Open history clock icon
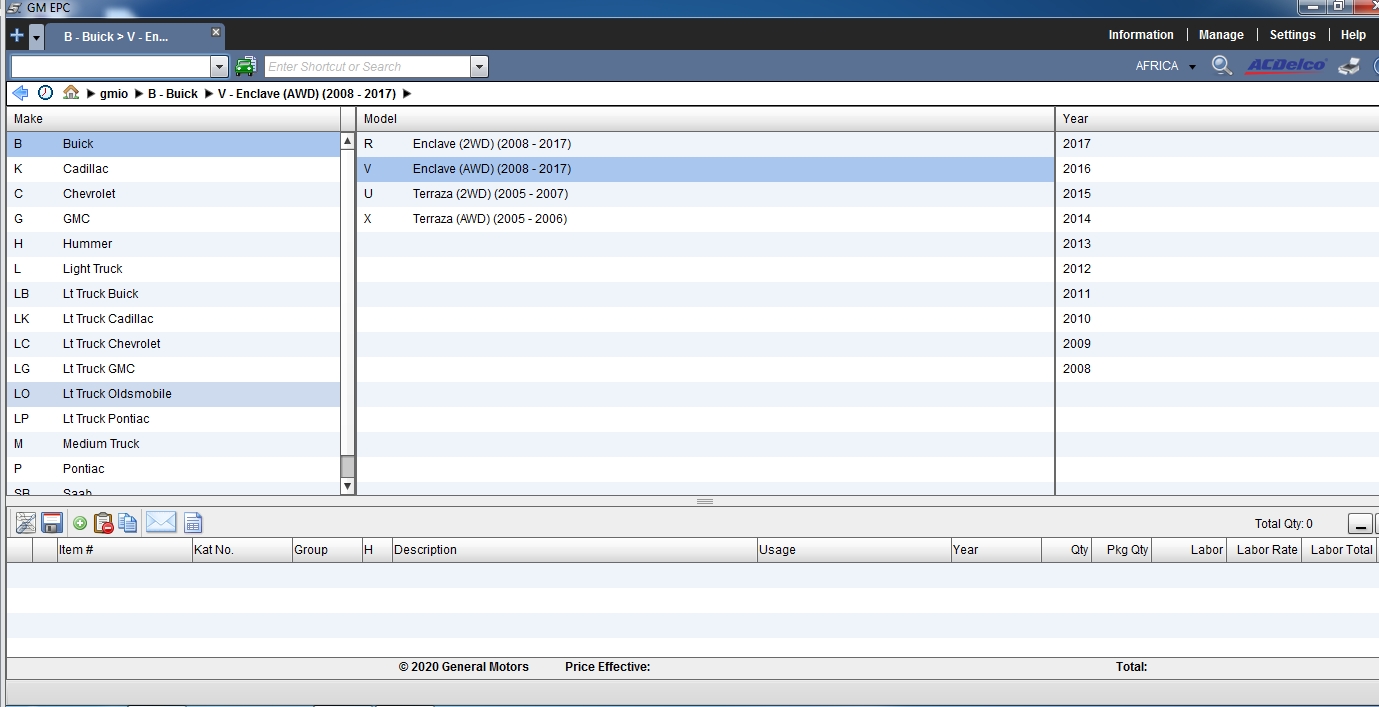 (x=46, y=93)
